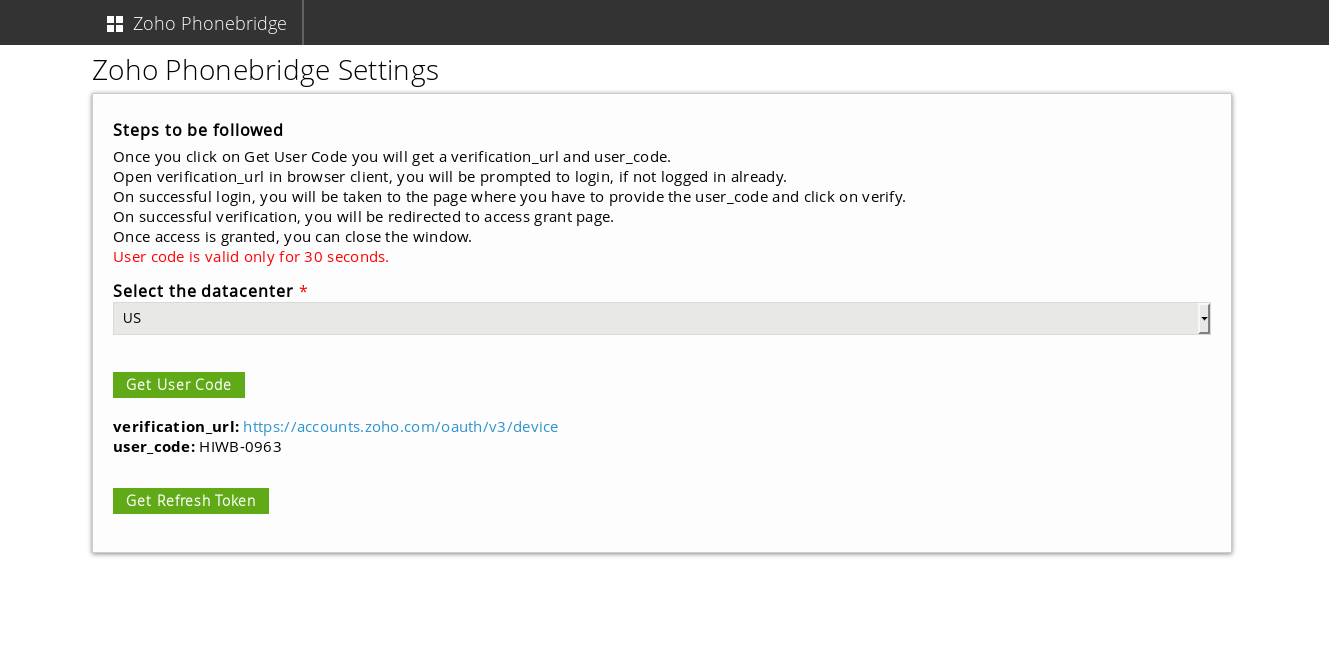Screen dimensions: 1329x672
Task: Click the line starting 'Open verification_url in browser'
Action: [x=450, y=177]
